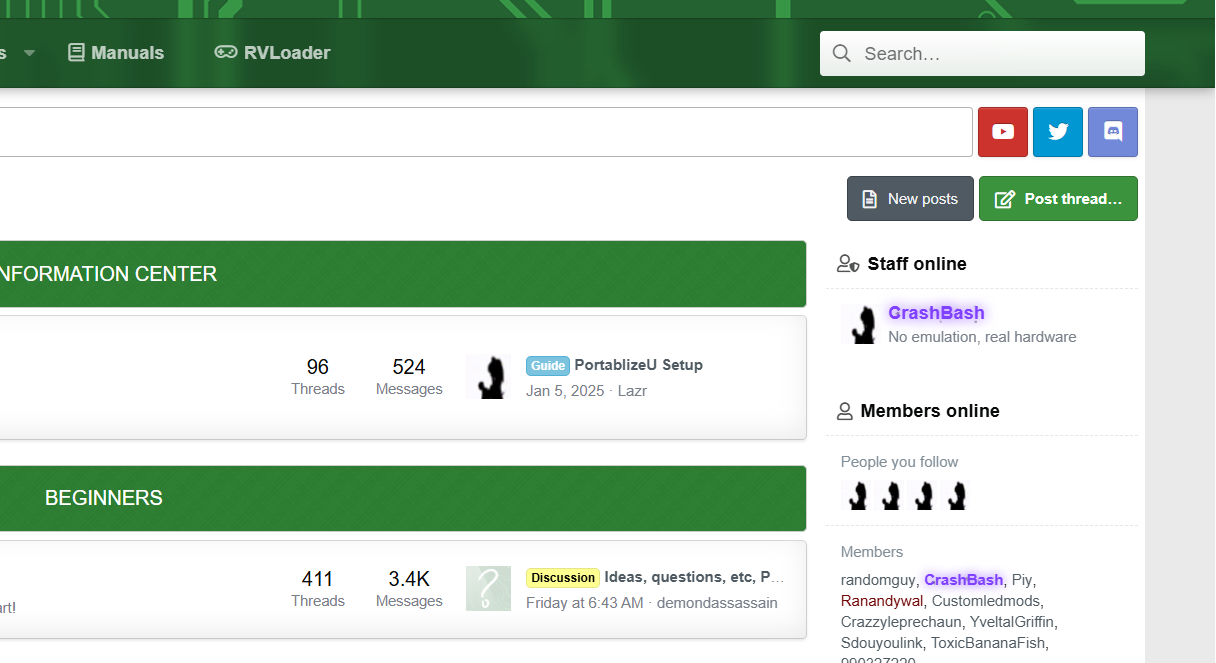Expand the dropdown arrow left of Manuals
This screenshot has height=663, width=1216.
tap(29, 53)
